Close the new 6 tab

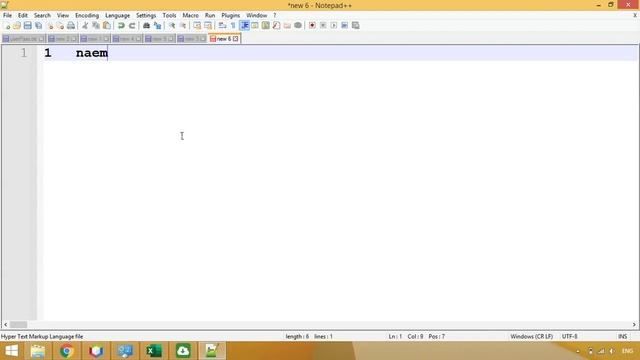click(x=236, y=39)
